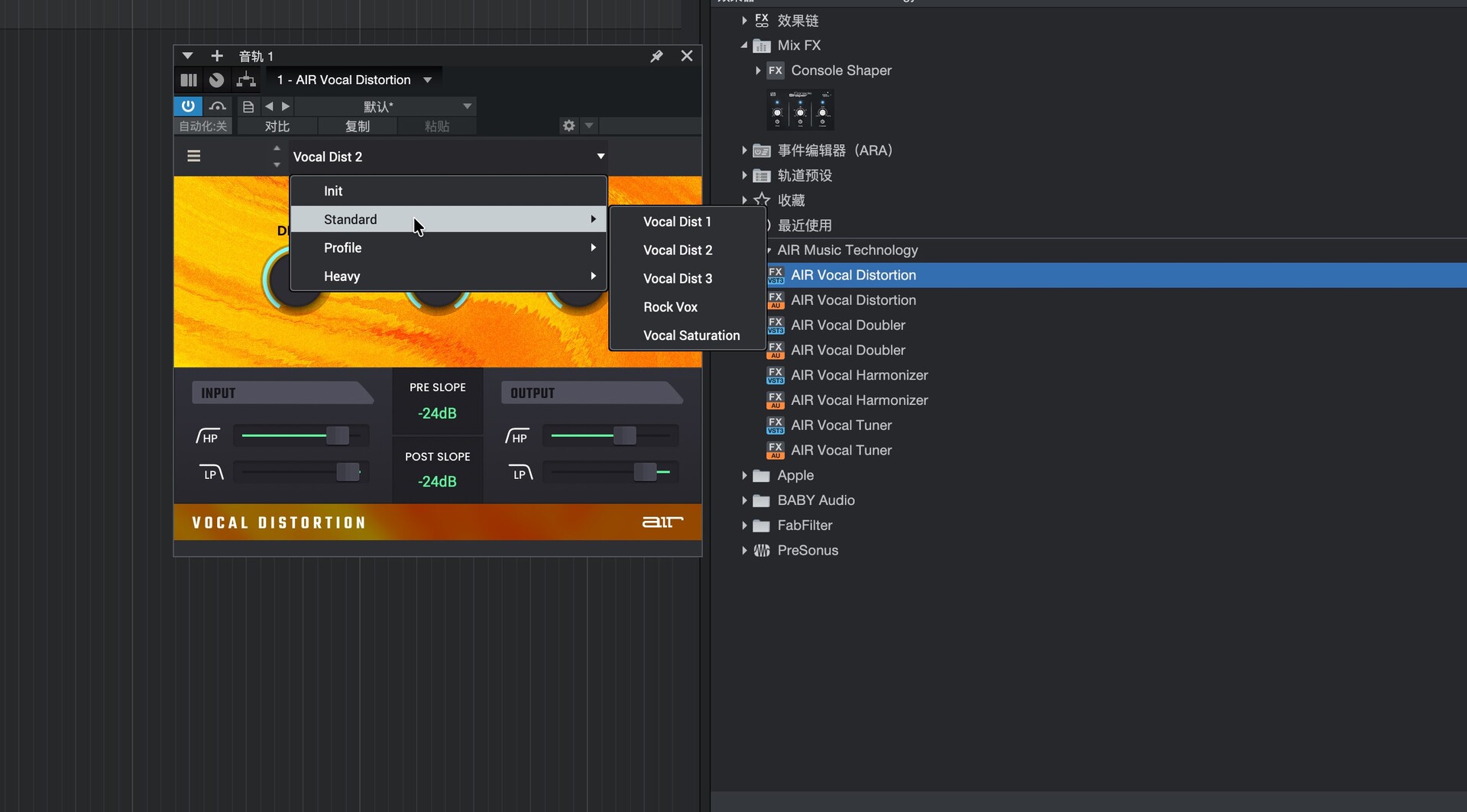Select Rock Vox preset
The height and width of the screenshot is (812, 1467).
[x=670, y=307]
